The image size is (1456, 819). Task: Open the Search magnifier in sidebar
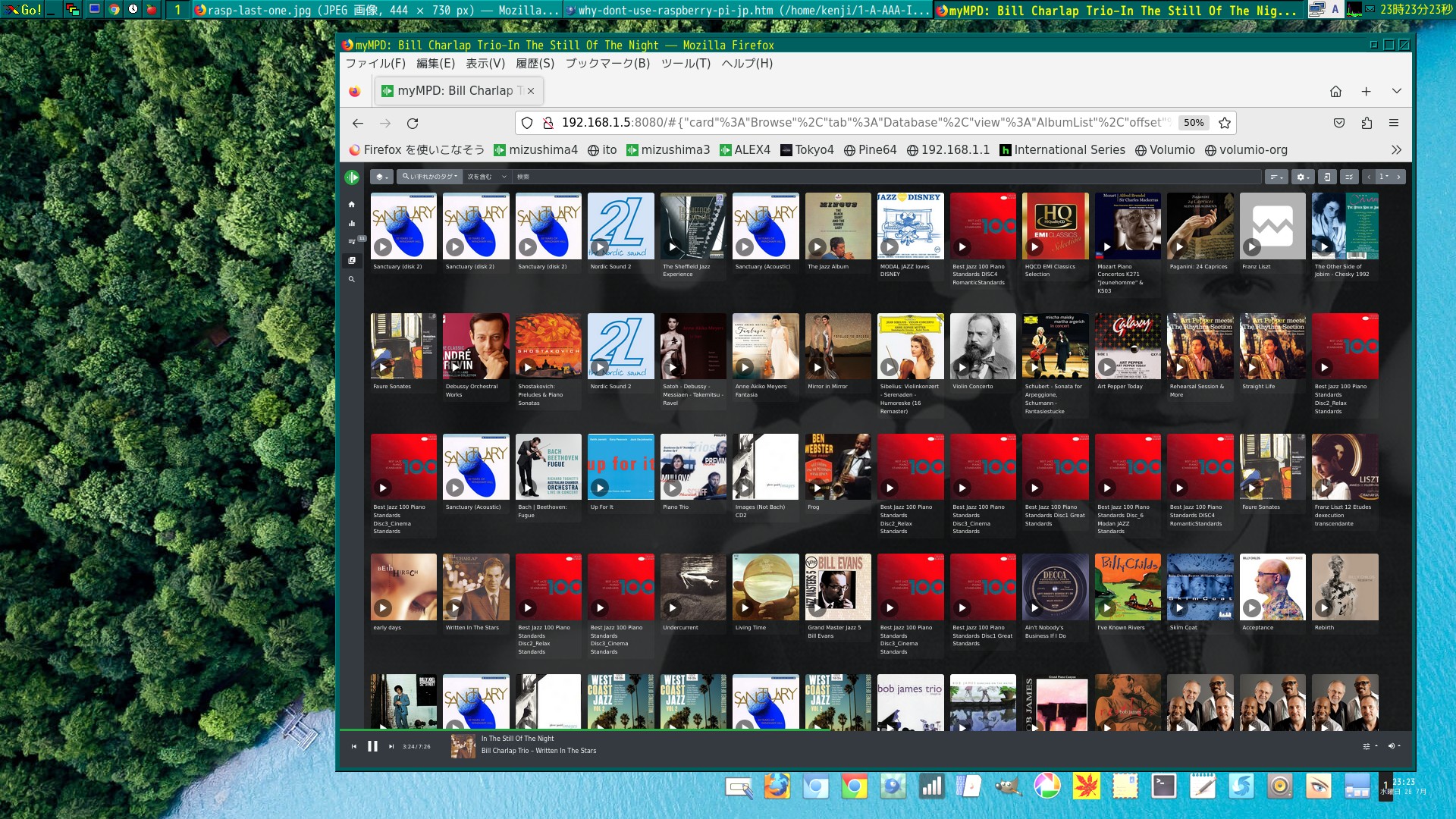coord(351,280)
